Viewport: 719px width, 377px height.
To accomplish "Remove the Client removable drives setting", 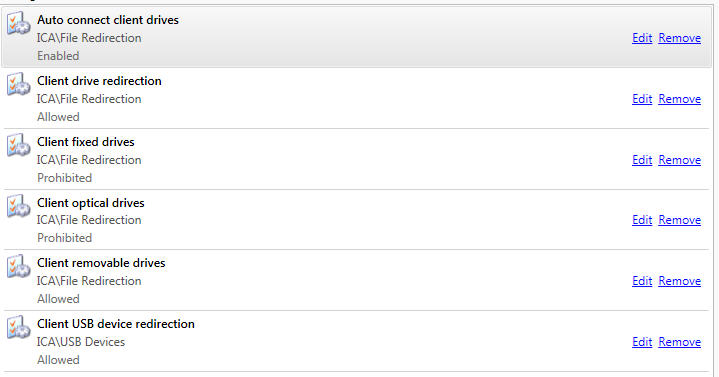I will point(680,281).
